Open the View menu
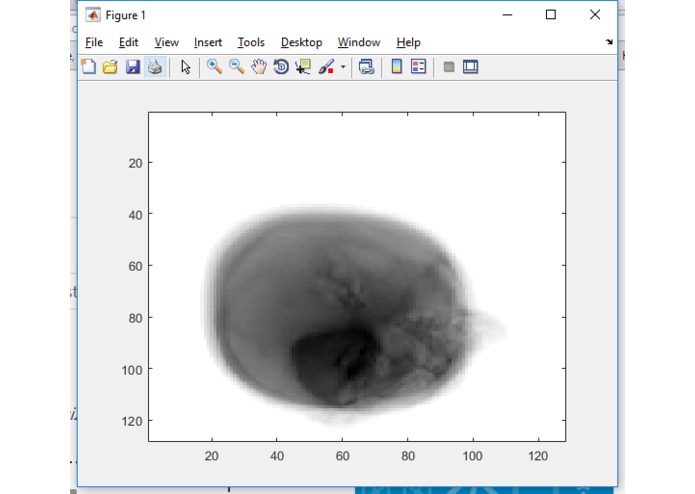 [167, 43]
